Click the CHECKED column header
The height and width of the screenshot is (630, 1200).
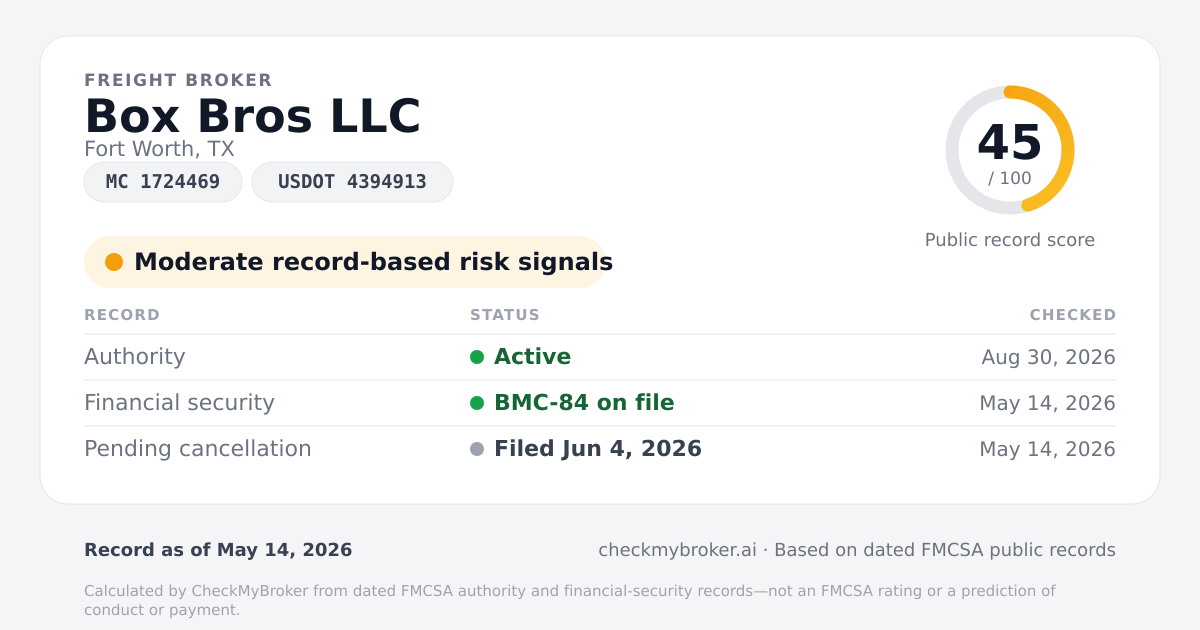(1073, 315)
